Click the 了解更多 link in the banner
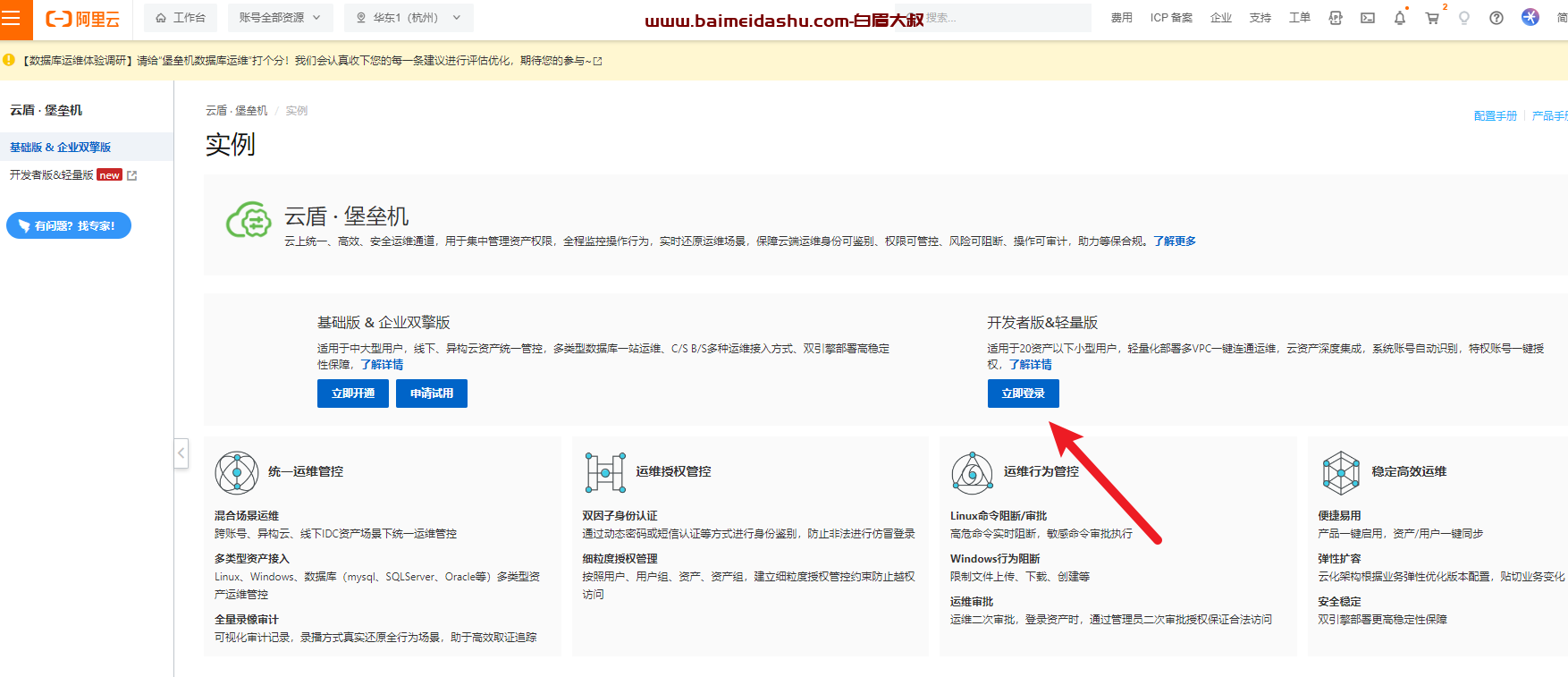1568x677 pixels. point(1175,241)
